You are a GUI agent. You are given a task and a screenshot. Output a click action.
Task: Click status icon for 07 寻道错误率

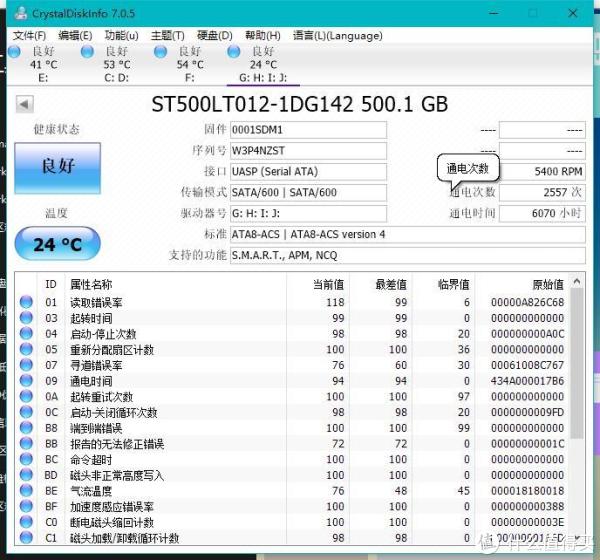[26, 365]
